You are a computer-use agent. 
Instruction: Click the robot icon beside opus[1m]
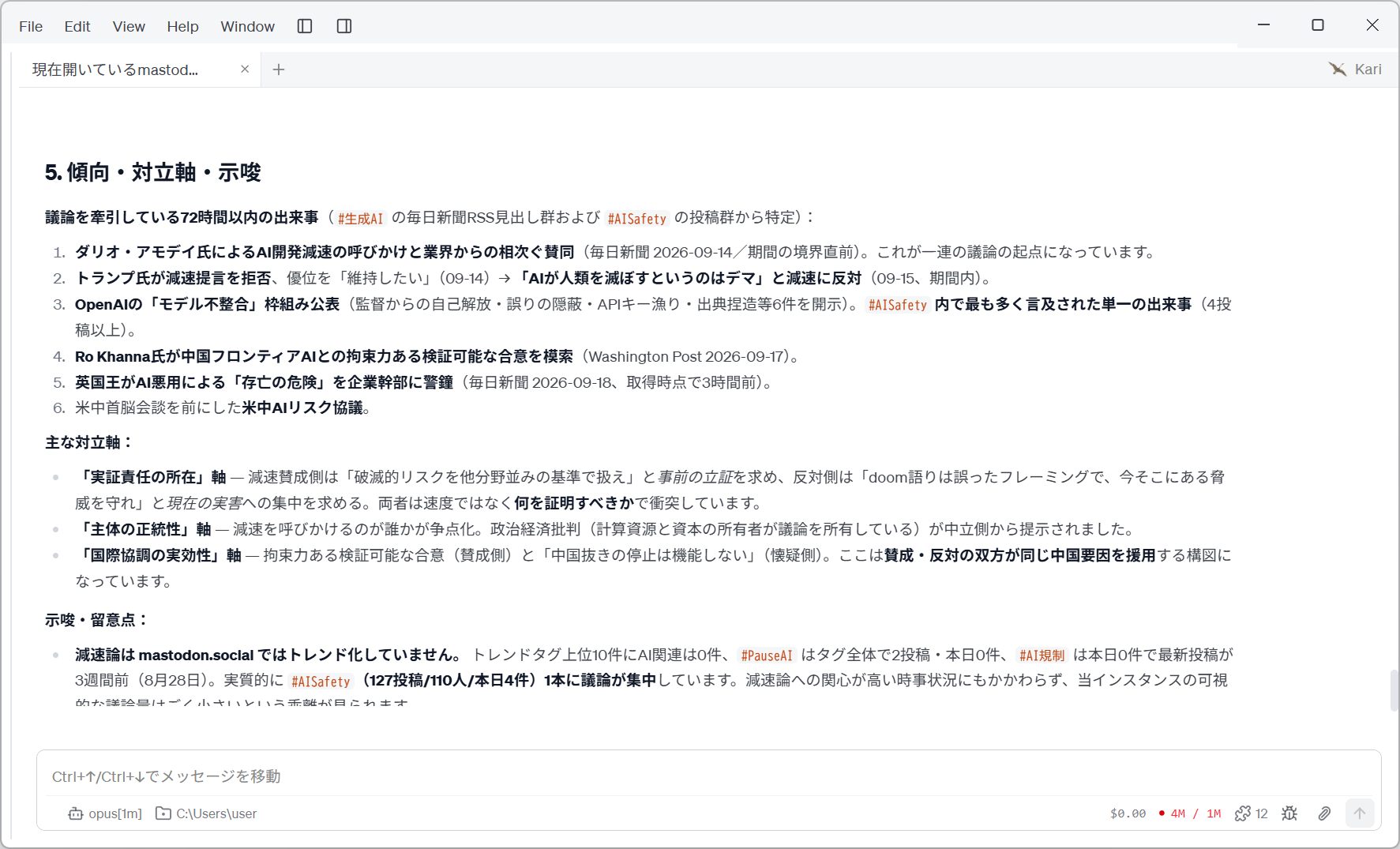76,813
